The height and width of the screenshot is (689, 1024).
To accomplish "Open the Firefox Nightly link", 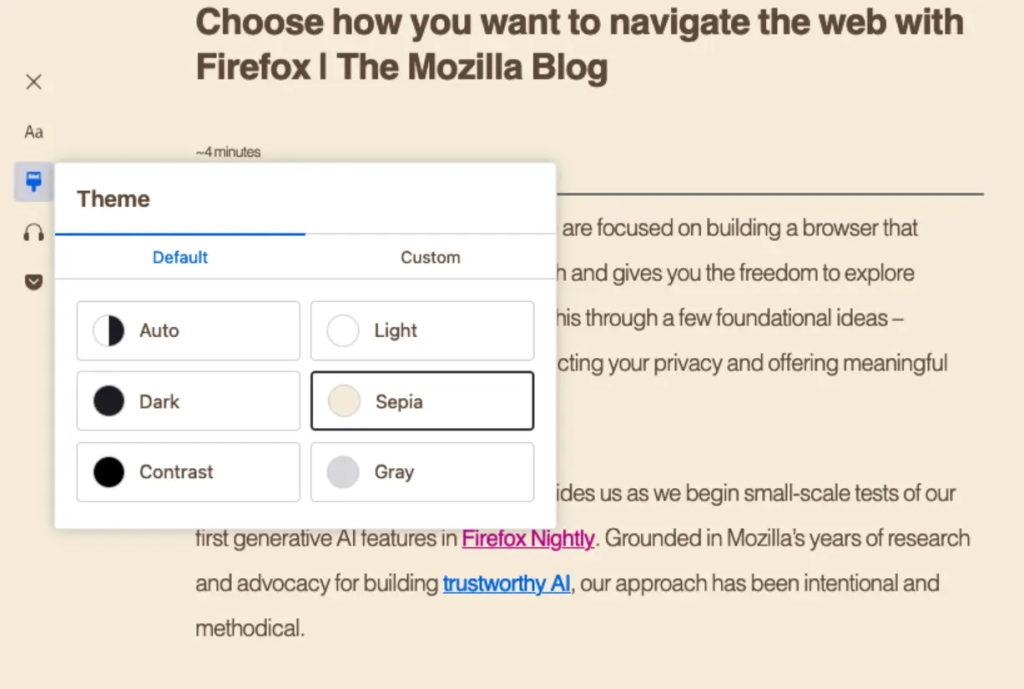I will pos(528,538).
